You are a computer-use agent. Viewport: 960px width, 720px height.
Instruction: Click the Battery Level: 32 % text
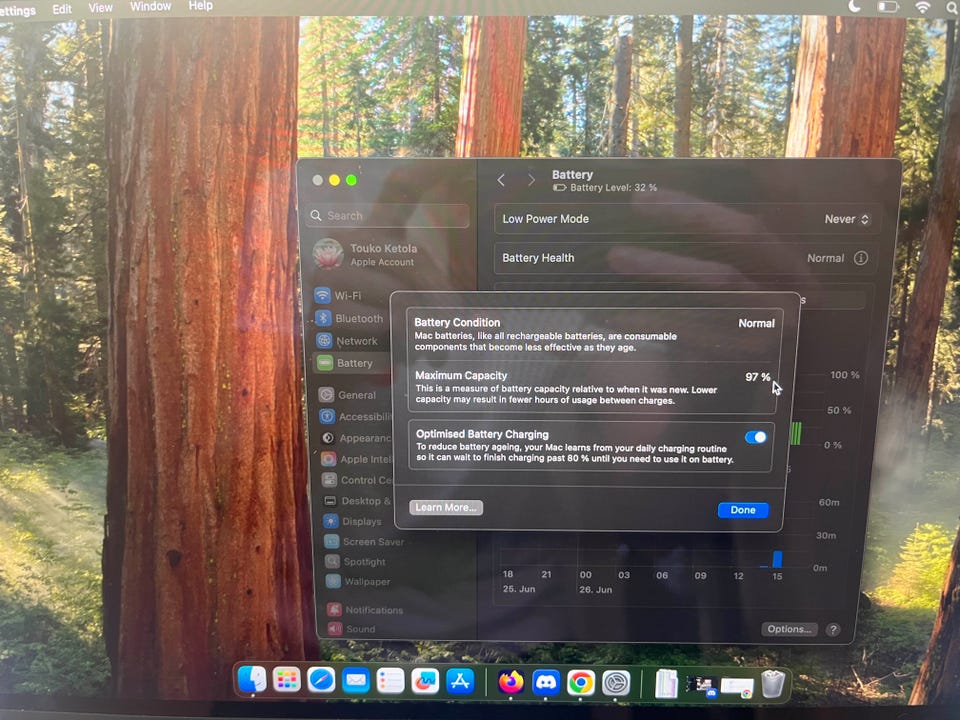pyautogui.click(x=613, y=187)
